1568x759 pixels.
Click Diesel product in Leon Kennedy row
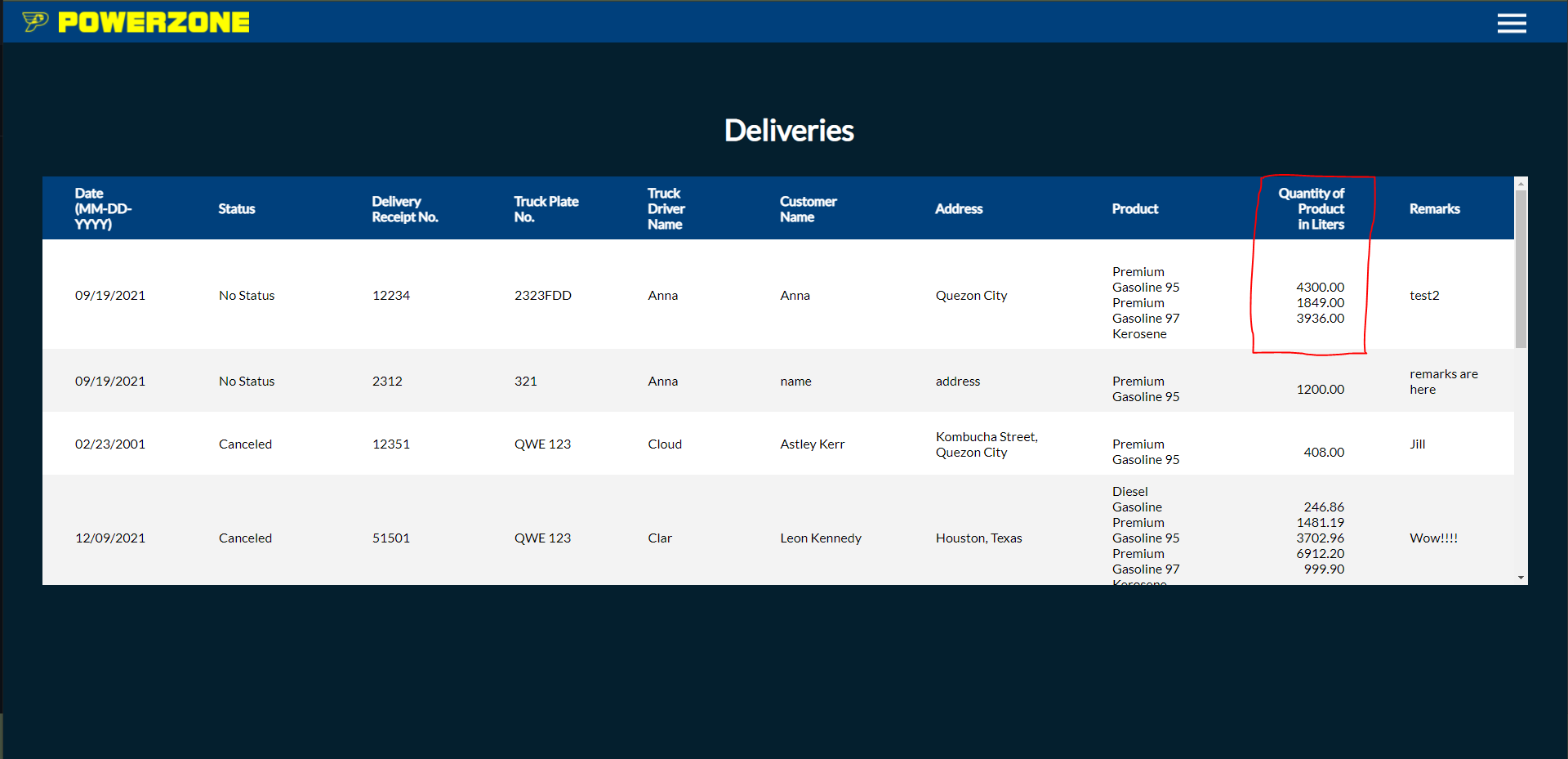point(1130,492)
